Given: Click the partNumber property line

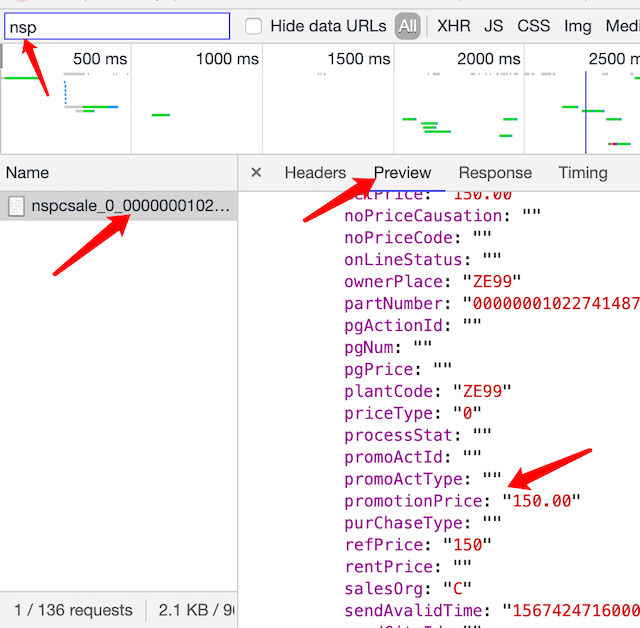Looking at the screenshot, I should click(x=492, y=304).
